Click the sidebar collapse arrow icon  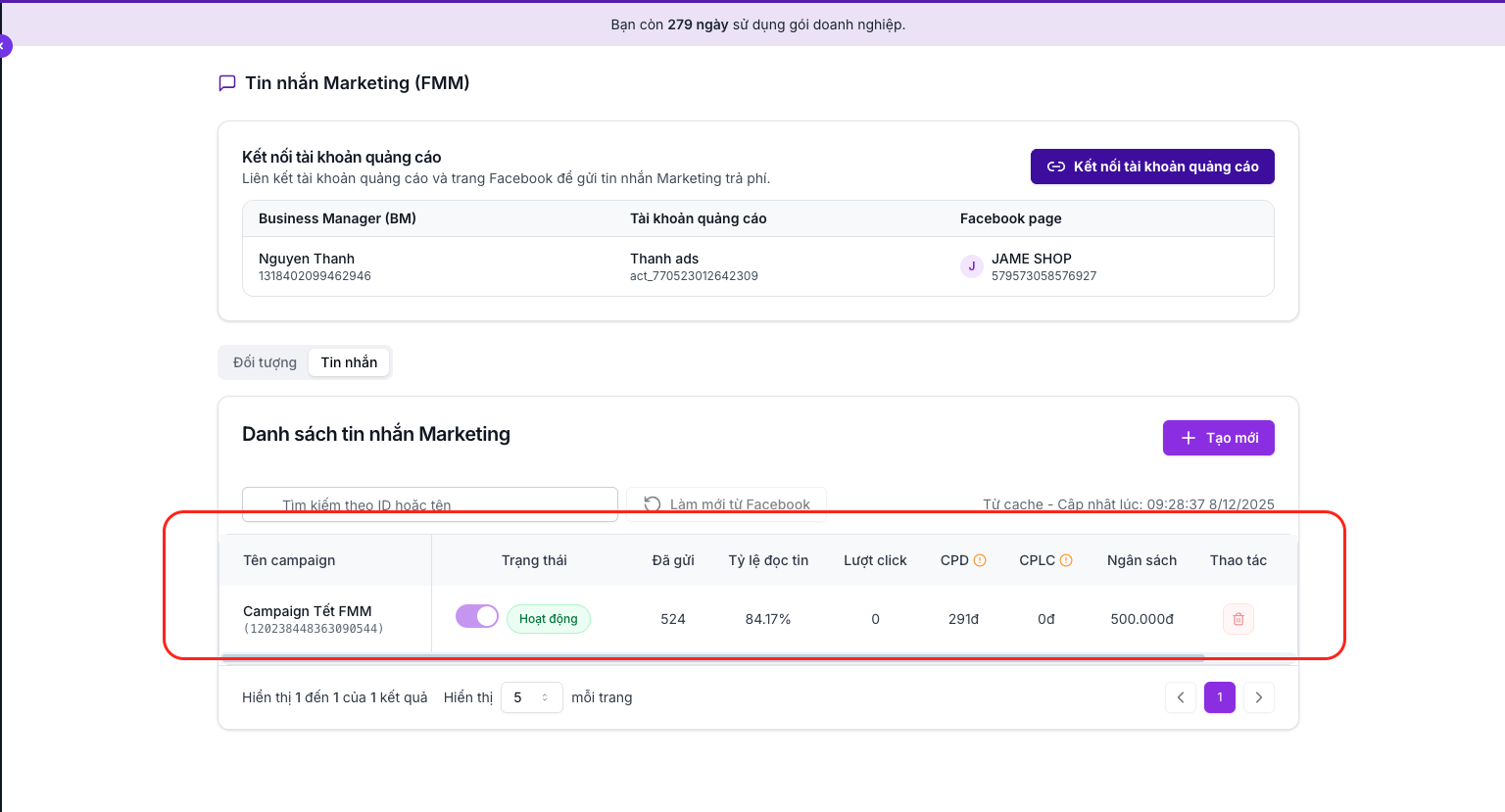pos(4,46)
